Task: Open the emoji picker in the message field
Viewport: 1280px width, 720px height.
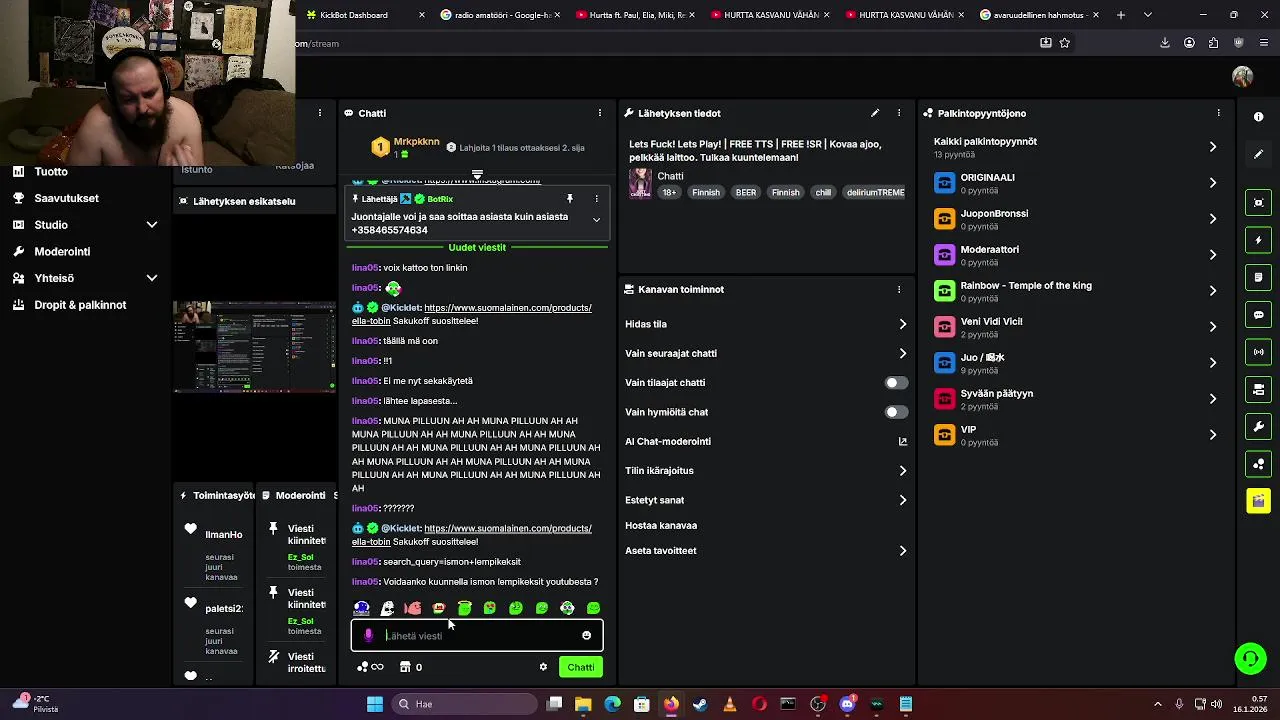Action: 586,635
